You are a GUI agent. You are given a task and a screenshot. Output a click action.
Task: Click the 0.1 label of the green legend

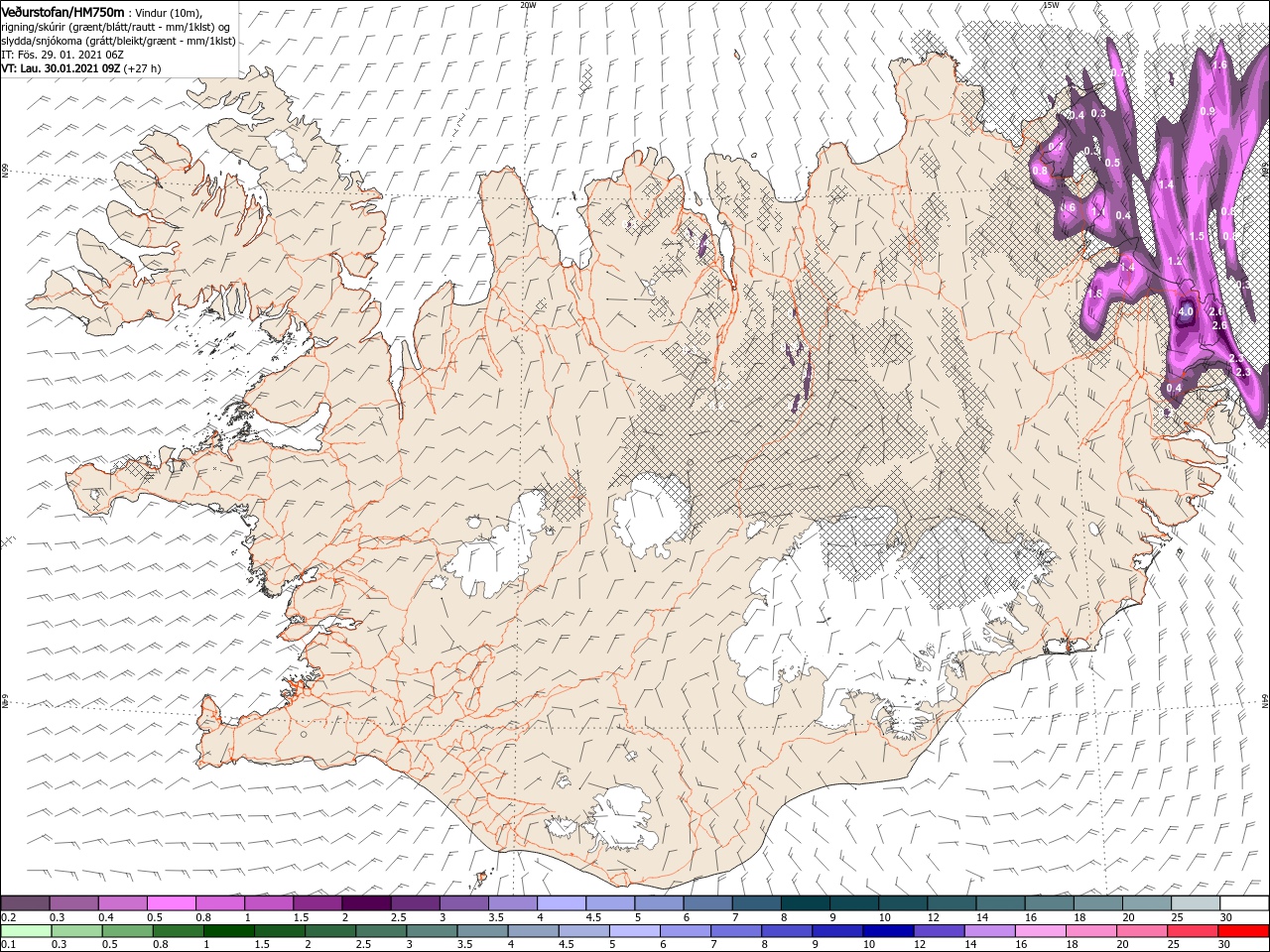pyautogui.click(x=8, y=945)
